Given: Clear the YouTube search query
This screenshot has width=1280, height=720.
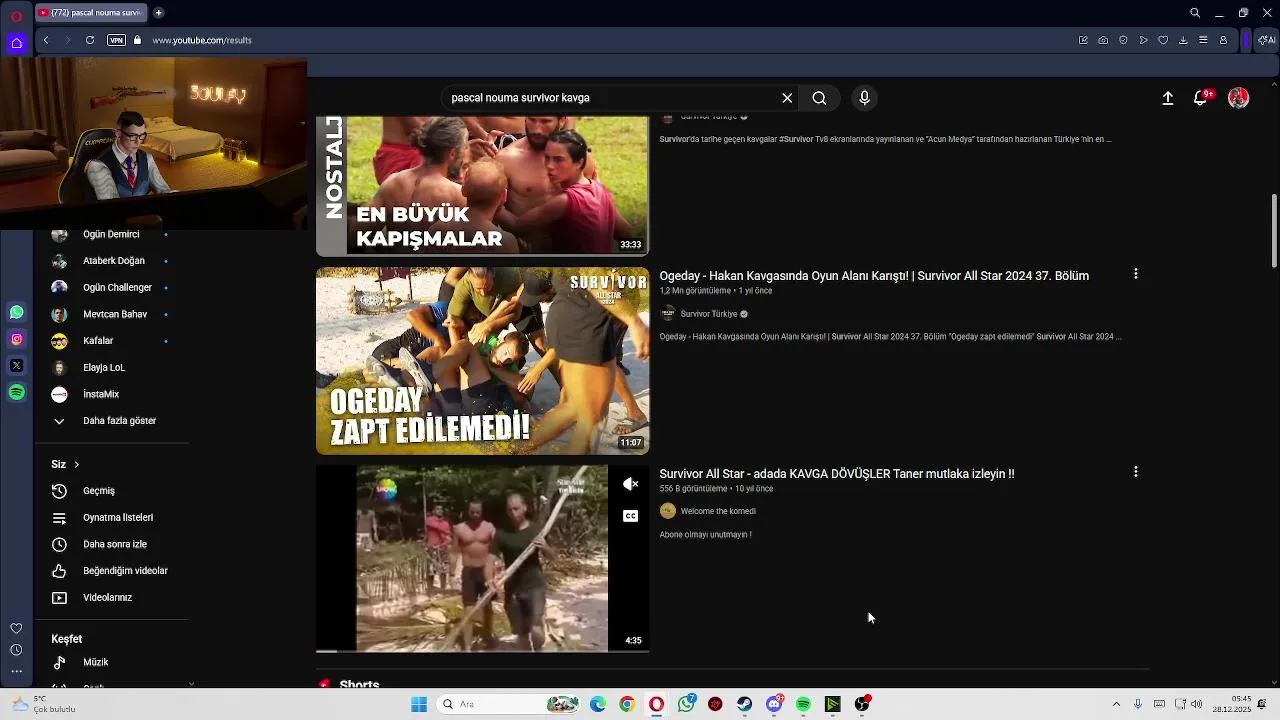Looking at the screenshot, I should [787, 98].
